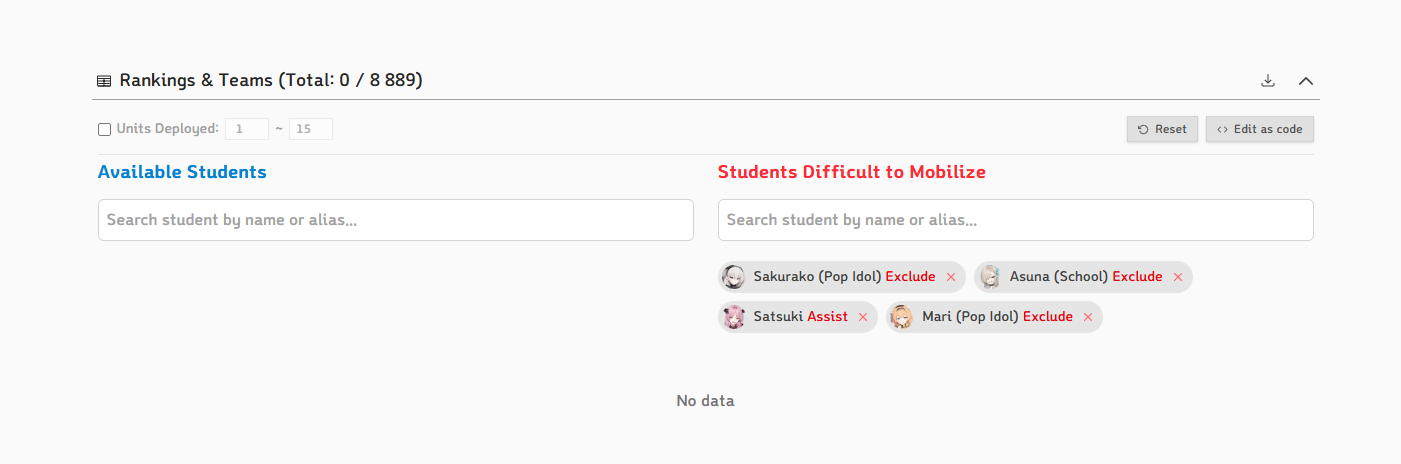The height and width of the screenshot is (464, 1401).
Task: Click Asuna (School) avatar icon
Action: [x=990, y=277]
